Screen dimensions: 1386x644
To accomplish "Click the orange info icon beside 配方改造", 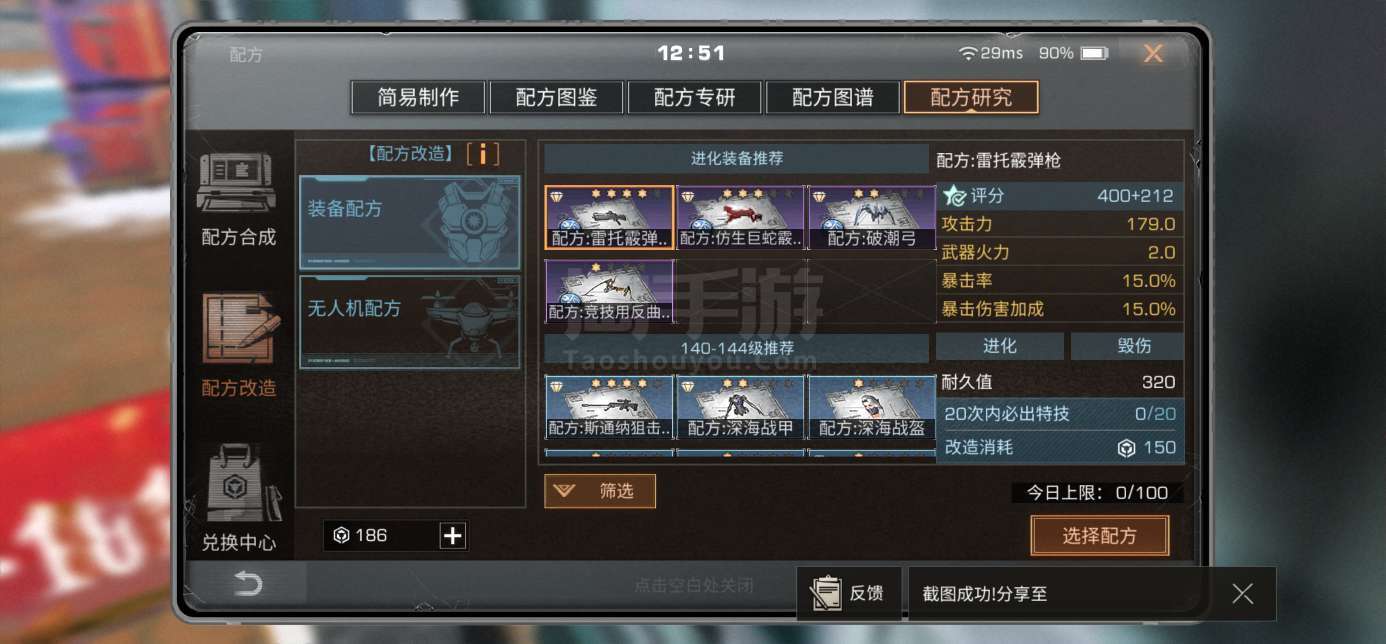I will click(483, 154).
